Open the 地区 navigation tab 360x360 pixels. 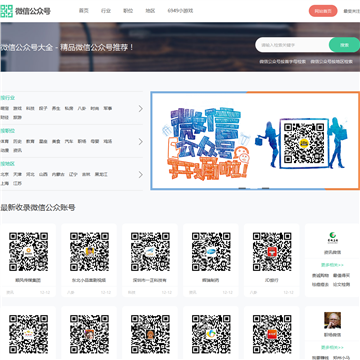[150, 11]
